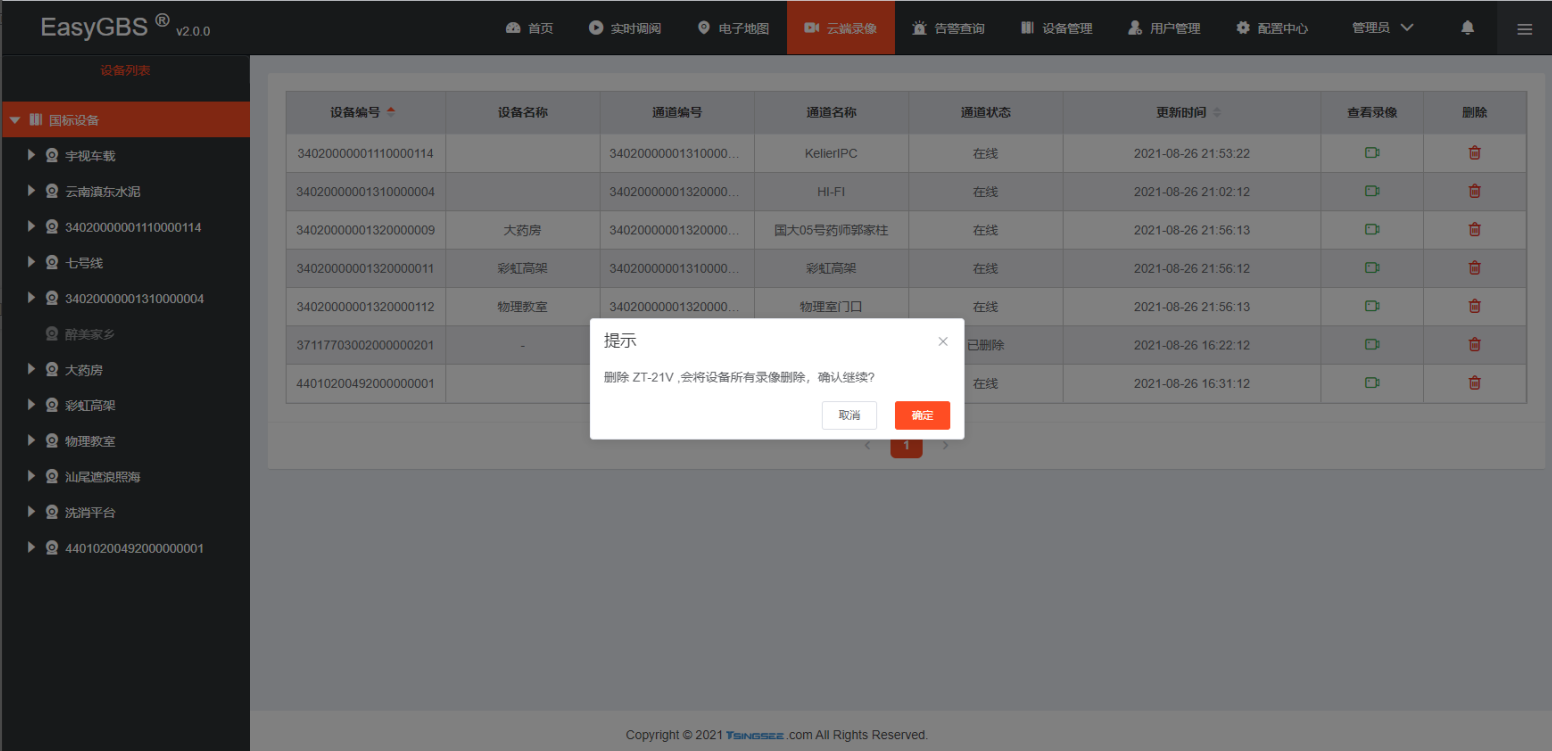Screen dimensions: 1552x751
Task: Expand the 洗消平台 tree node
Action: (32, 512)
